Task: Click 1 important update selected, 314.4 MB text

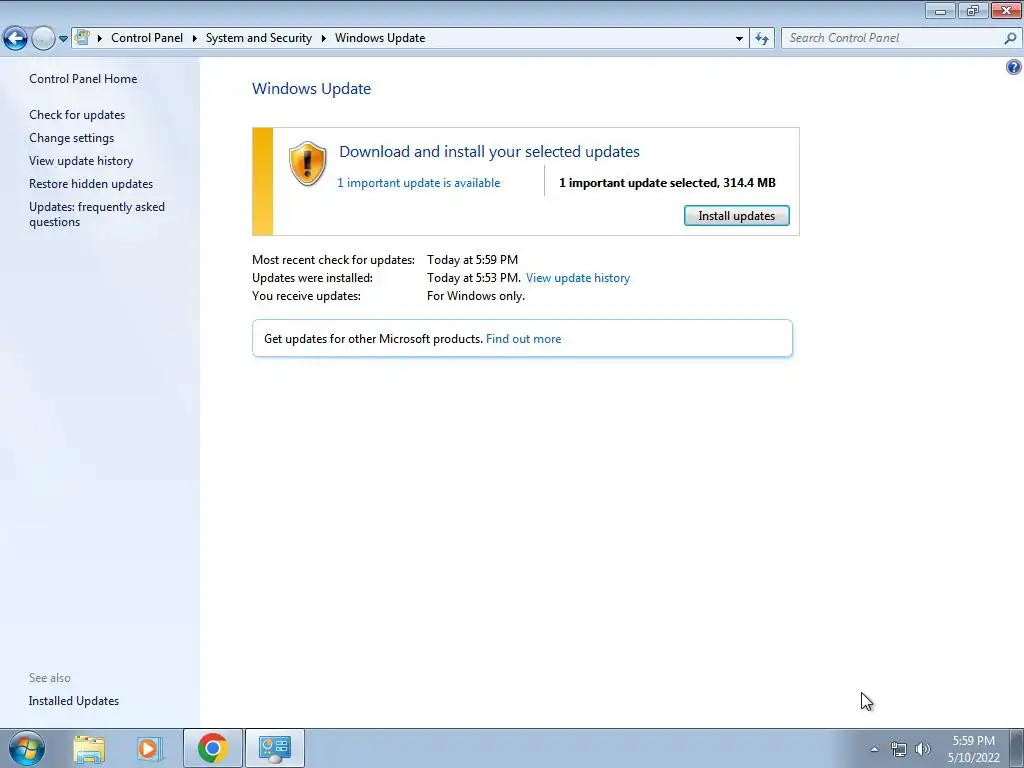Action: [x=667, y=183]
